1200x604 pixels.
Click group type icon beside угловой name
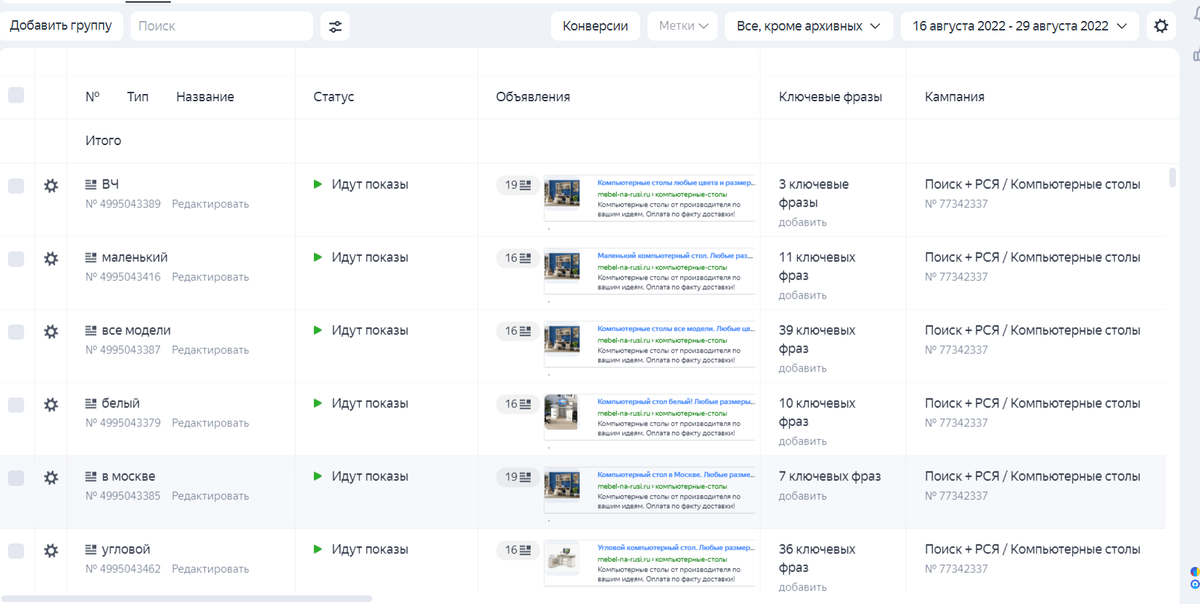tap(91, 550)
